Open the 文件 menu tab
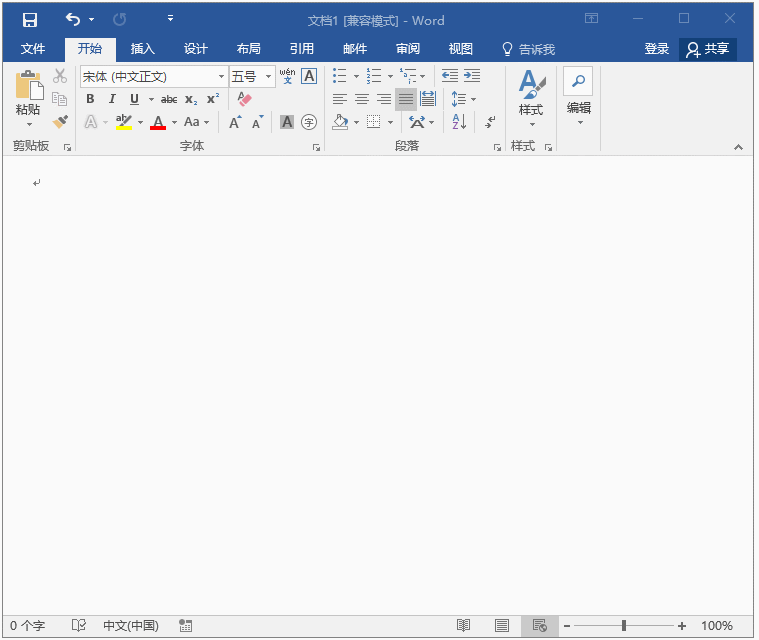Screen dimensions: 759x640 [32, 49]
